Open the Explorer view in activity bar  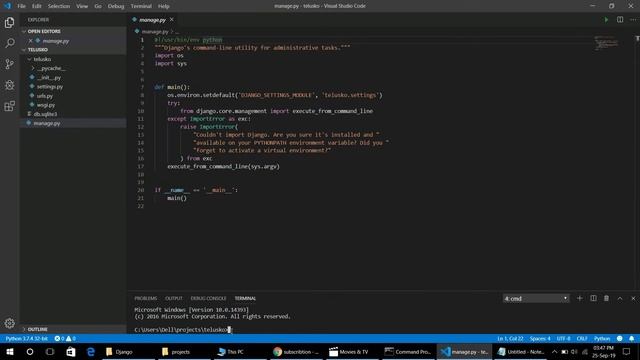9,22
